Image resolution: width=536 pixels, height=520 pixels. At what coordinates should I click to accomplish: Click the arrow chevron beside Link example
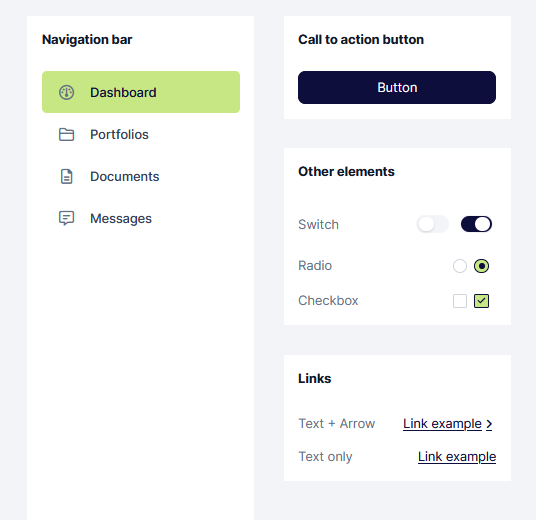[x=489, y=424]
